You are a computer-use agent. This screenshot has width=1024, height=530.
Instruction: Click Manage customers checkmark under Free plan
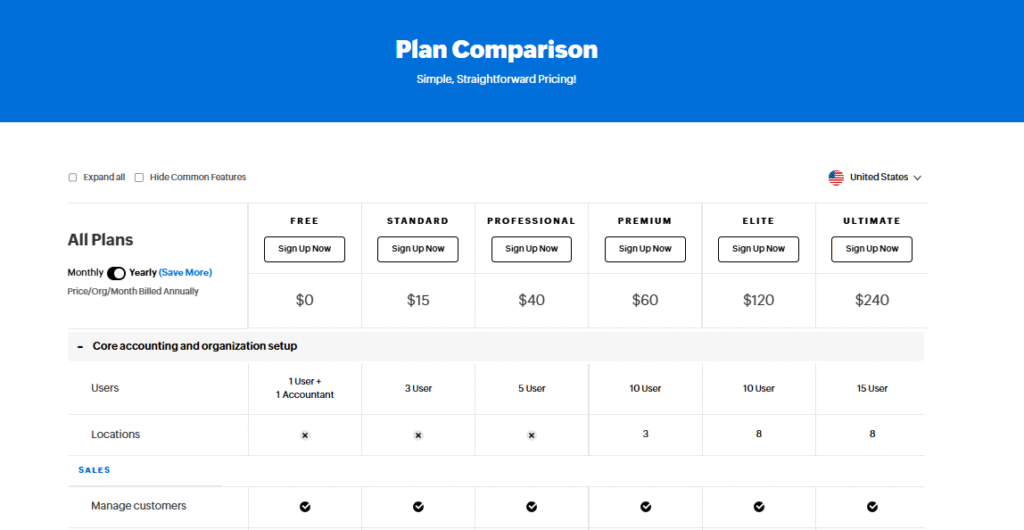point(305,507)
